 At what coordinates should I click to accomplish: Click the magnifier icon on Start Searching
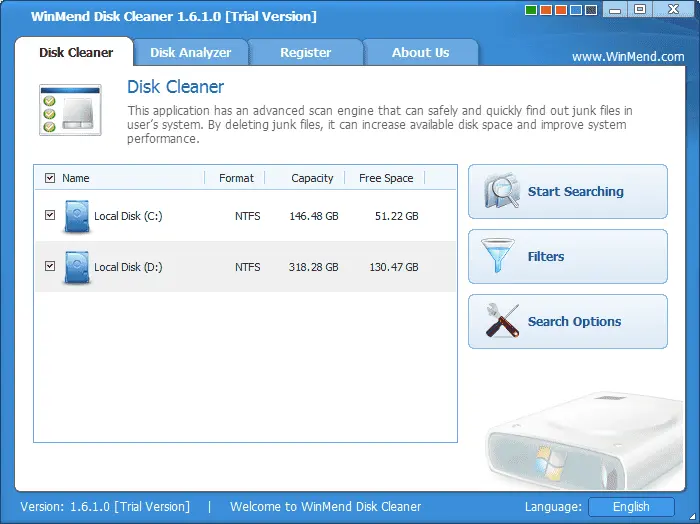[502, 191]
